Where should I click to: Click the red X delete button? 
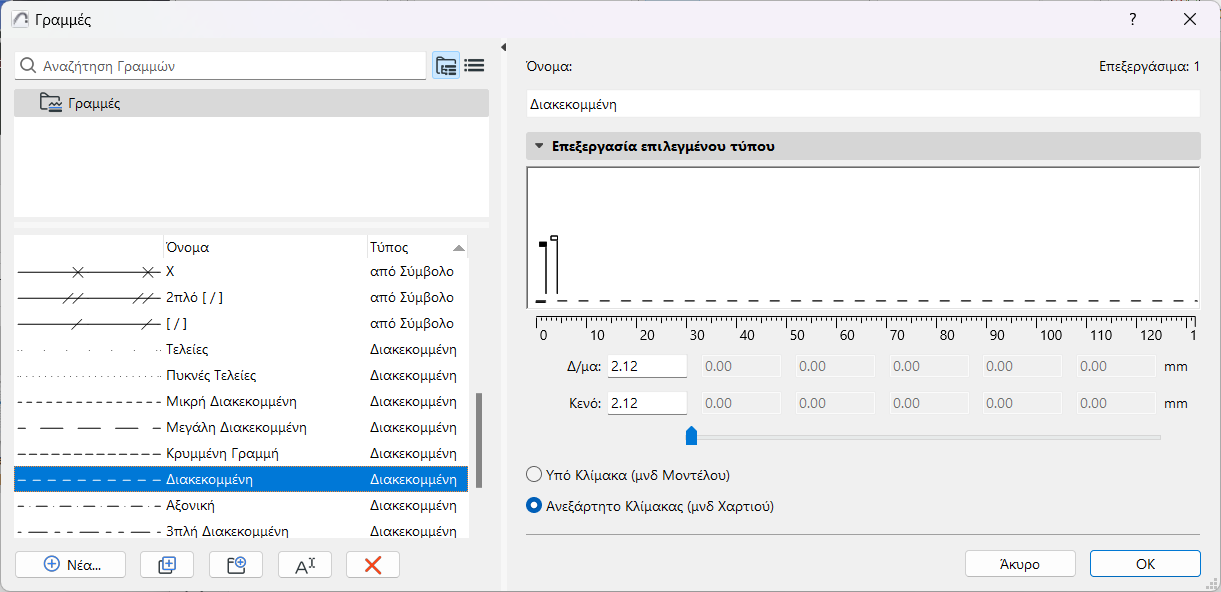point(373,565)
